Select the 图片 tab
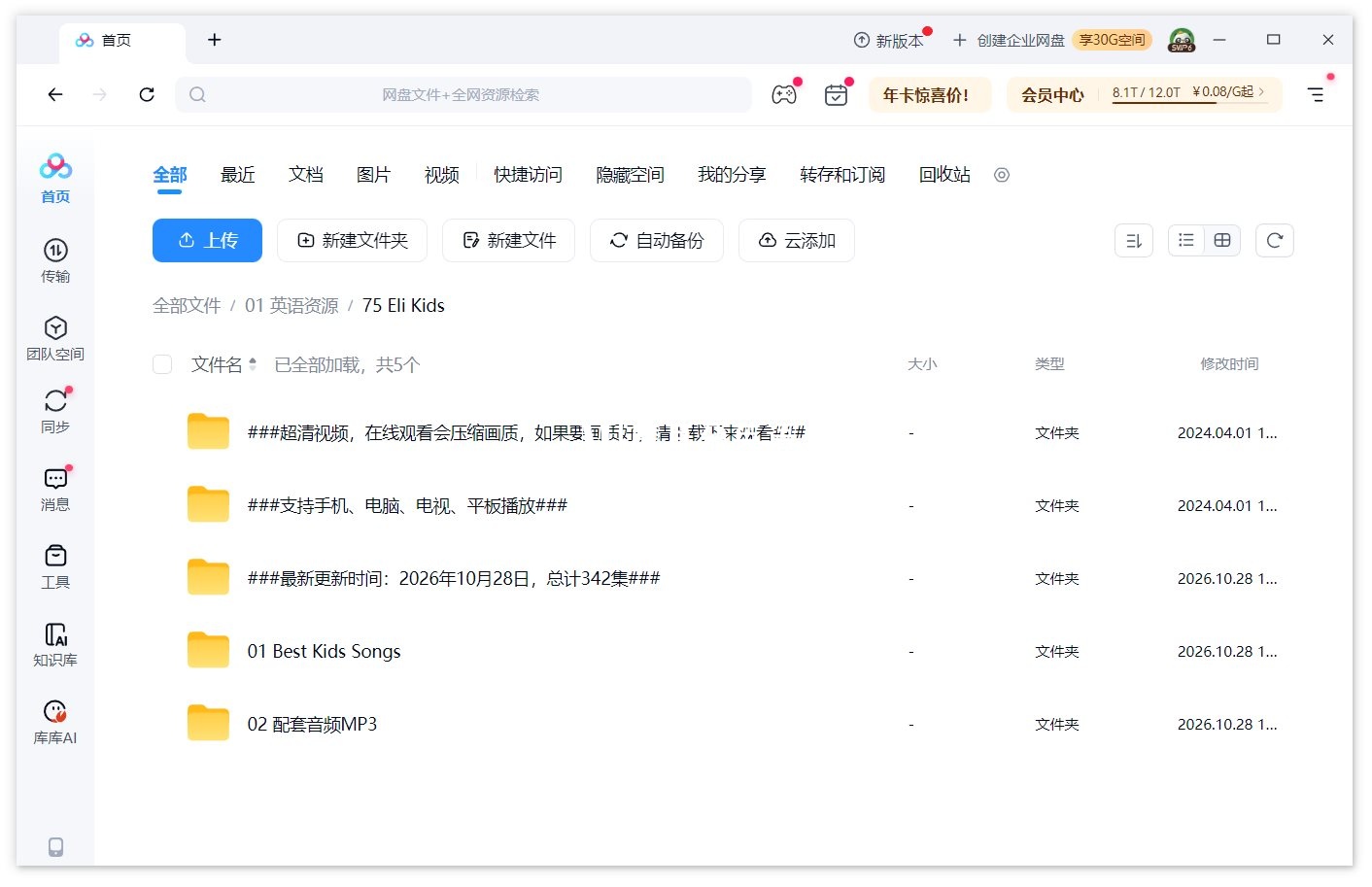The height and width of the screenshot is (887, 1372). (x=374, y=175)
